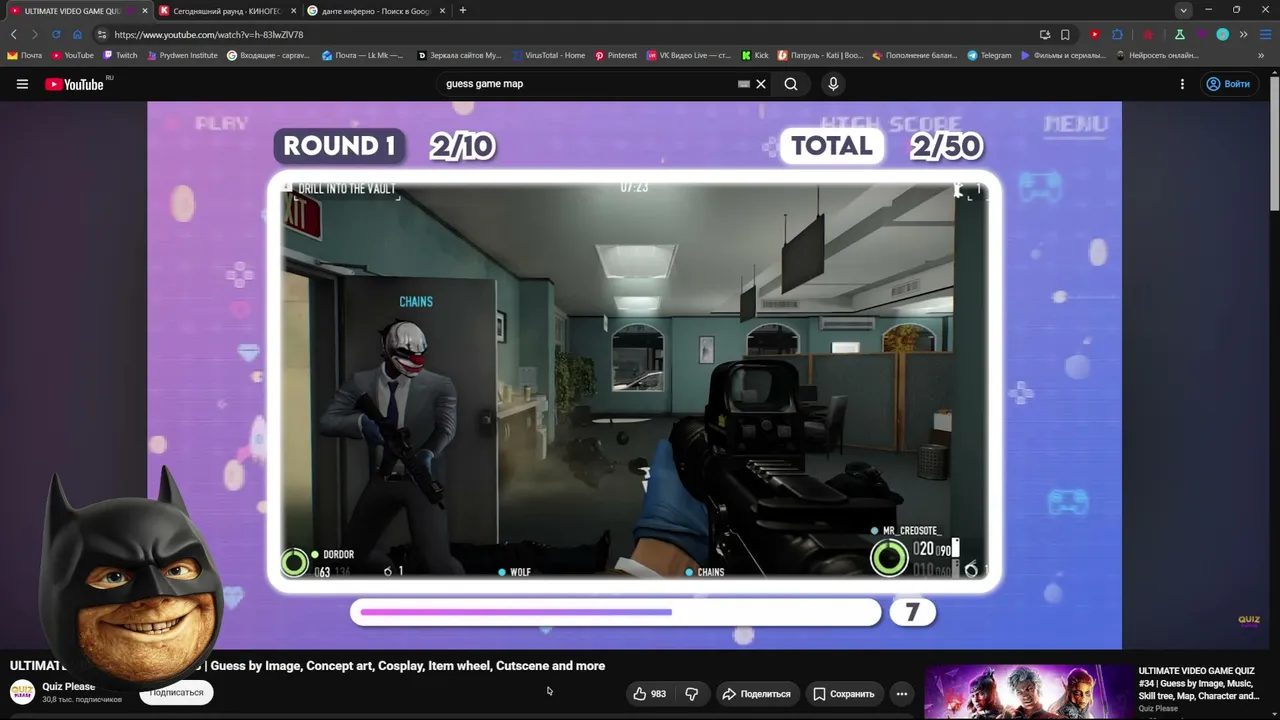The image size is (1280, 720).
Task: Dislike the video with thumbs-down
Action: (691, 694)
